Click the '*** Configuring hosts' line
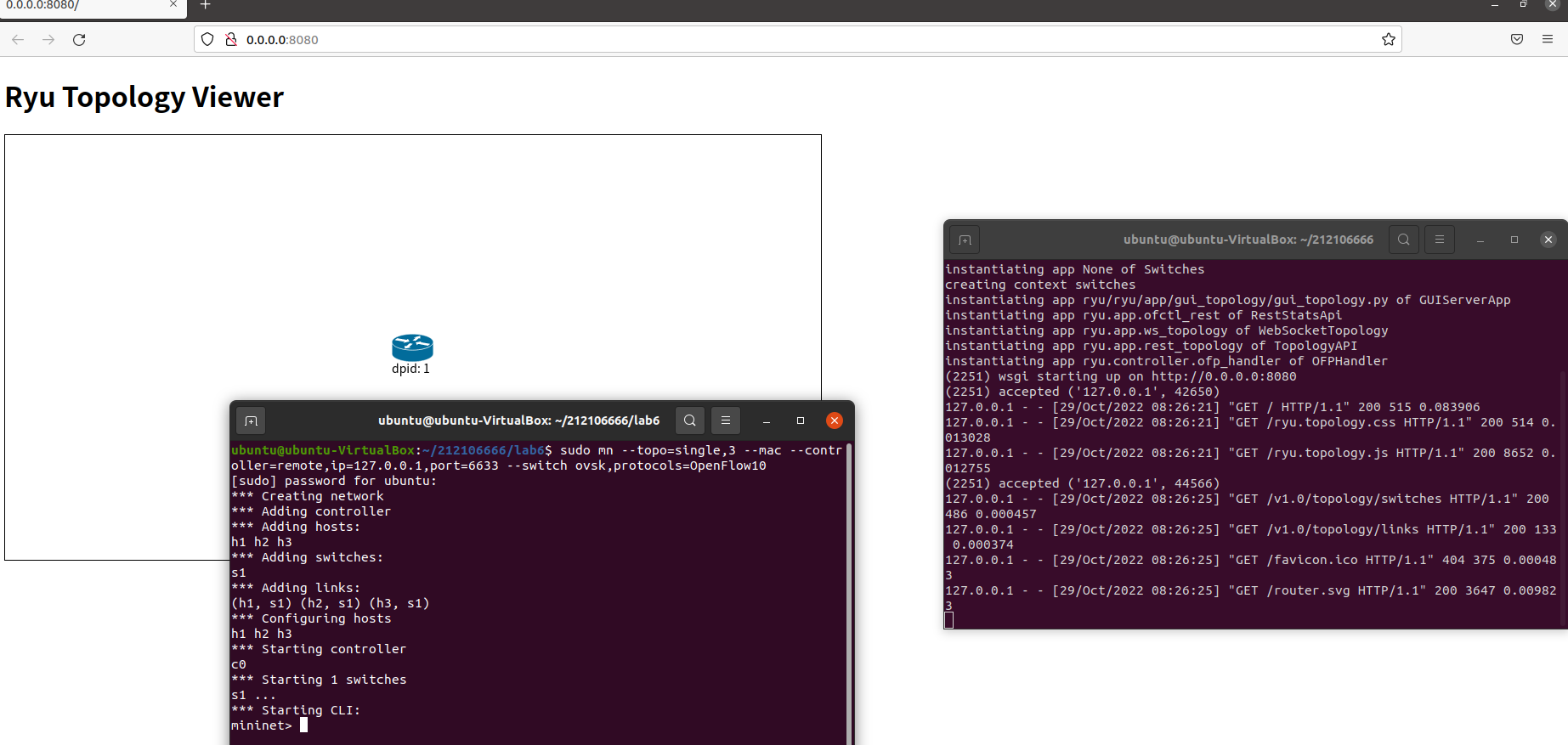 (x=311, y=618)
